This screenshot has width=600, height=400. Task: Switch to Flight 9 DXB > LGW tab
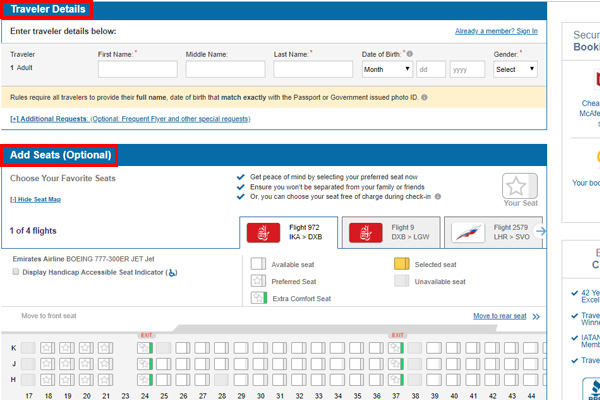(x=391, y=232)
